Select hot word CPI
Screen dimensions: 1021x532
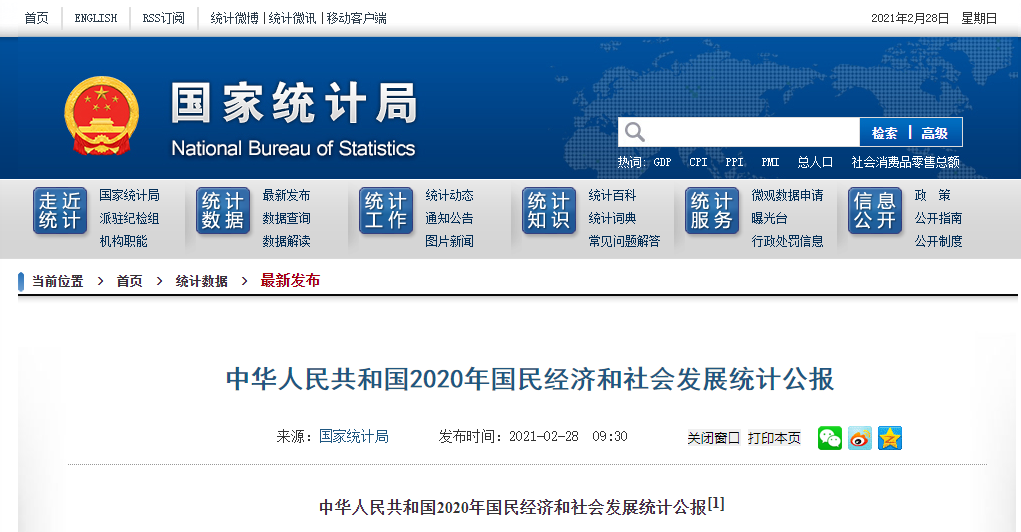point(698,162)
